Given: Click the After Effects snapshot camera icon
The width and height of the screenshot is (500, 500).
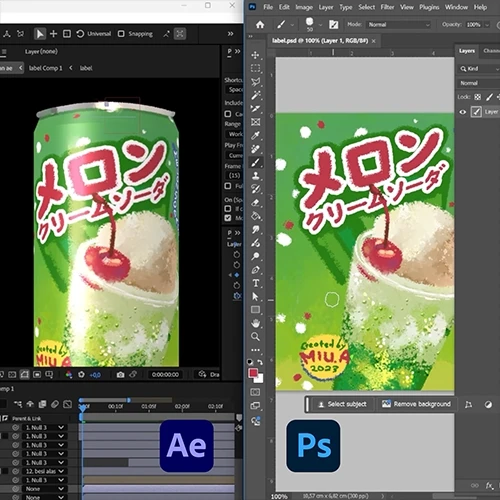Looking at the screenshot, I should (x=120, y=375).
